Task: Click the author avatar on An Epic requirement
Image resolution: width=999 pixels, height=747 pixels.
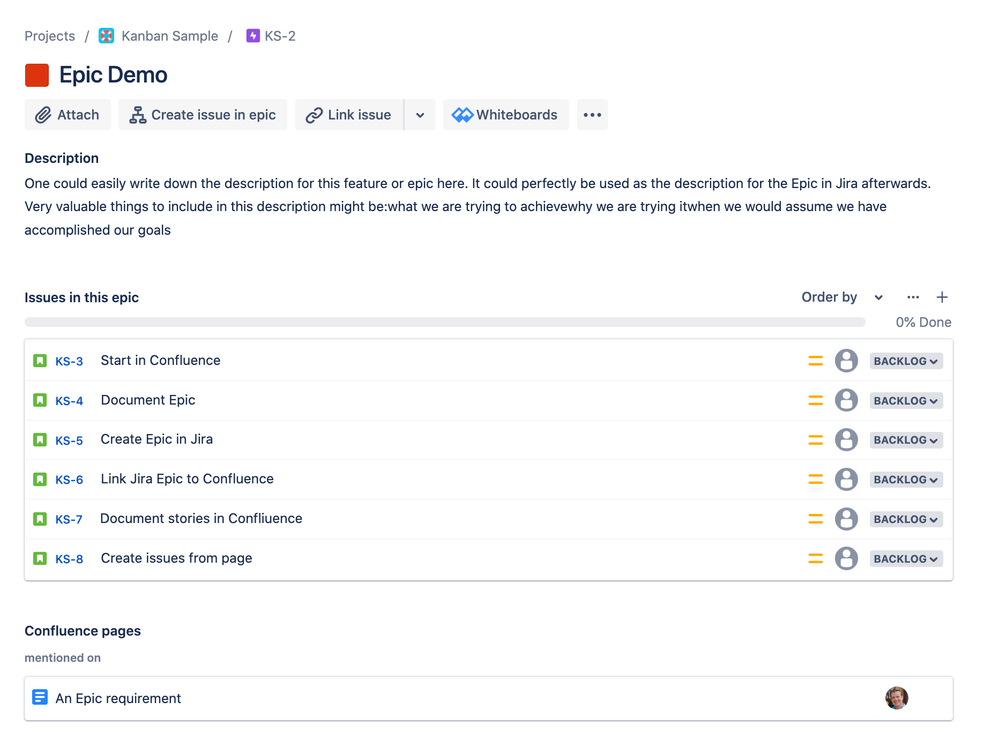Action: (896, 698)
